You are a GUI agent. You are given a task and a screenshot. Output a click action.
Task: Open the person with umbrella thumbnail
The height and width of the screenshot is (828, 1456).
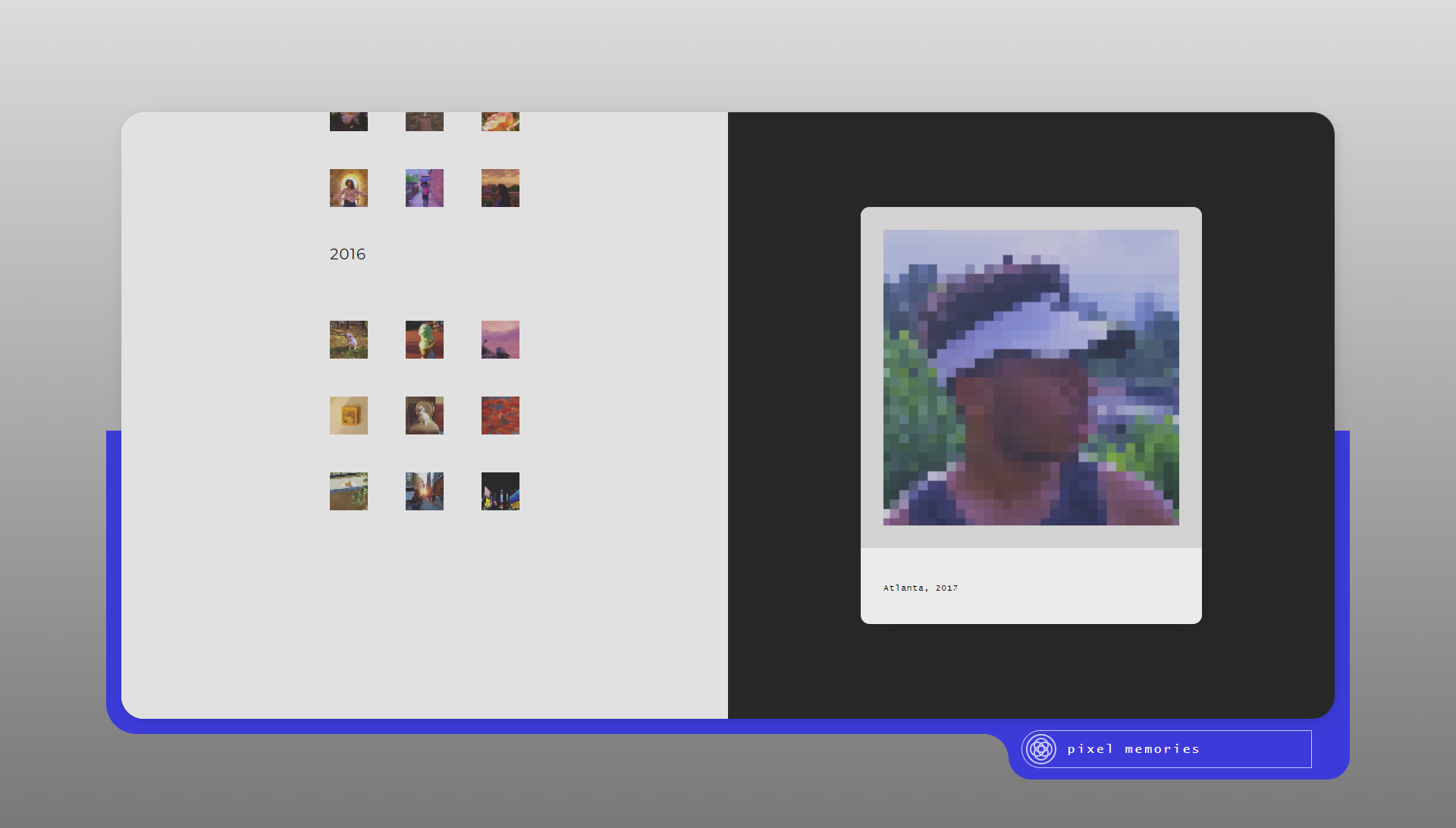[x=425, y=188]
